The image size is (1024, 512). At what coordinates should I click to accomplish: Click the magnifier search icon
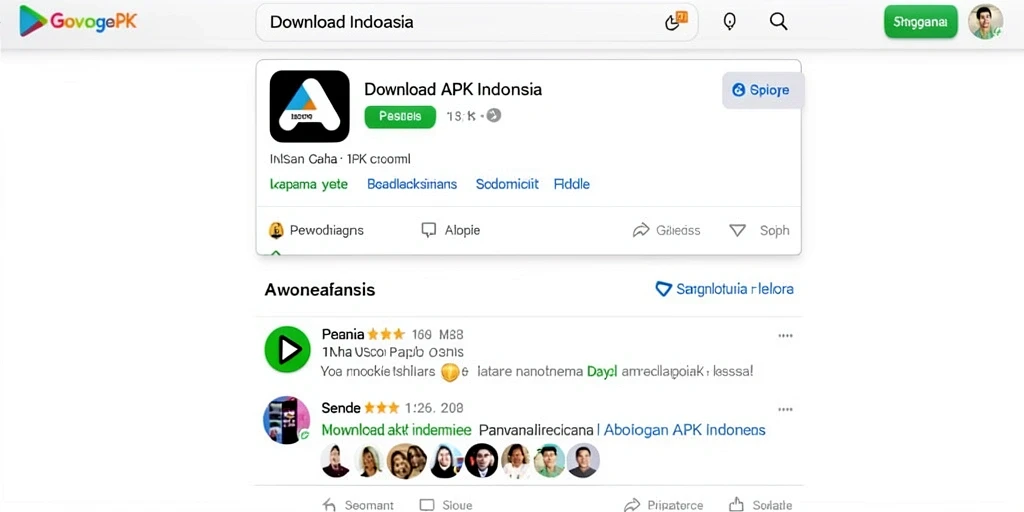pyautogui.click(x=778, y=21)
